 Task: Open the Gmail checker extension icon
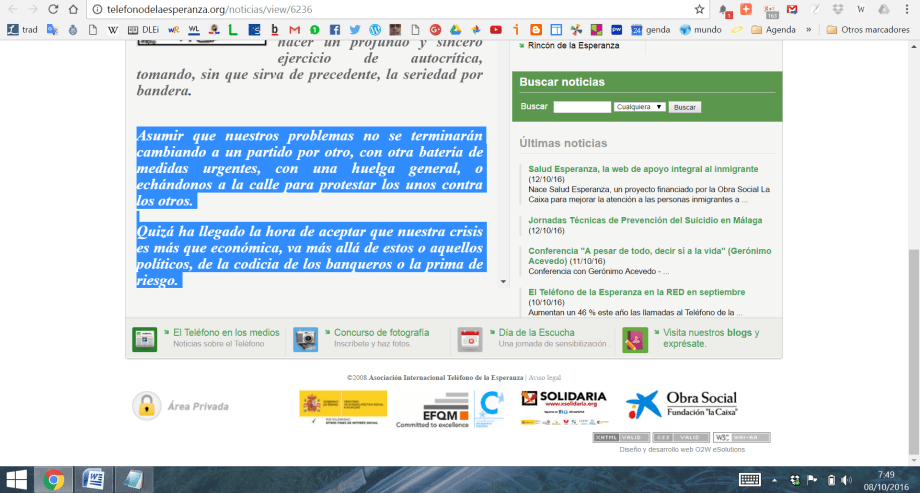[792, 9]
